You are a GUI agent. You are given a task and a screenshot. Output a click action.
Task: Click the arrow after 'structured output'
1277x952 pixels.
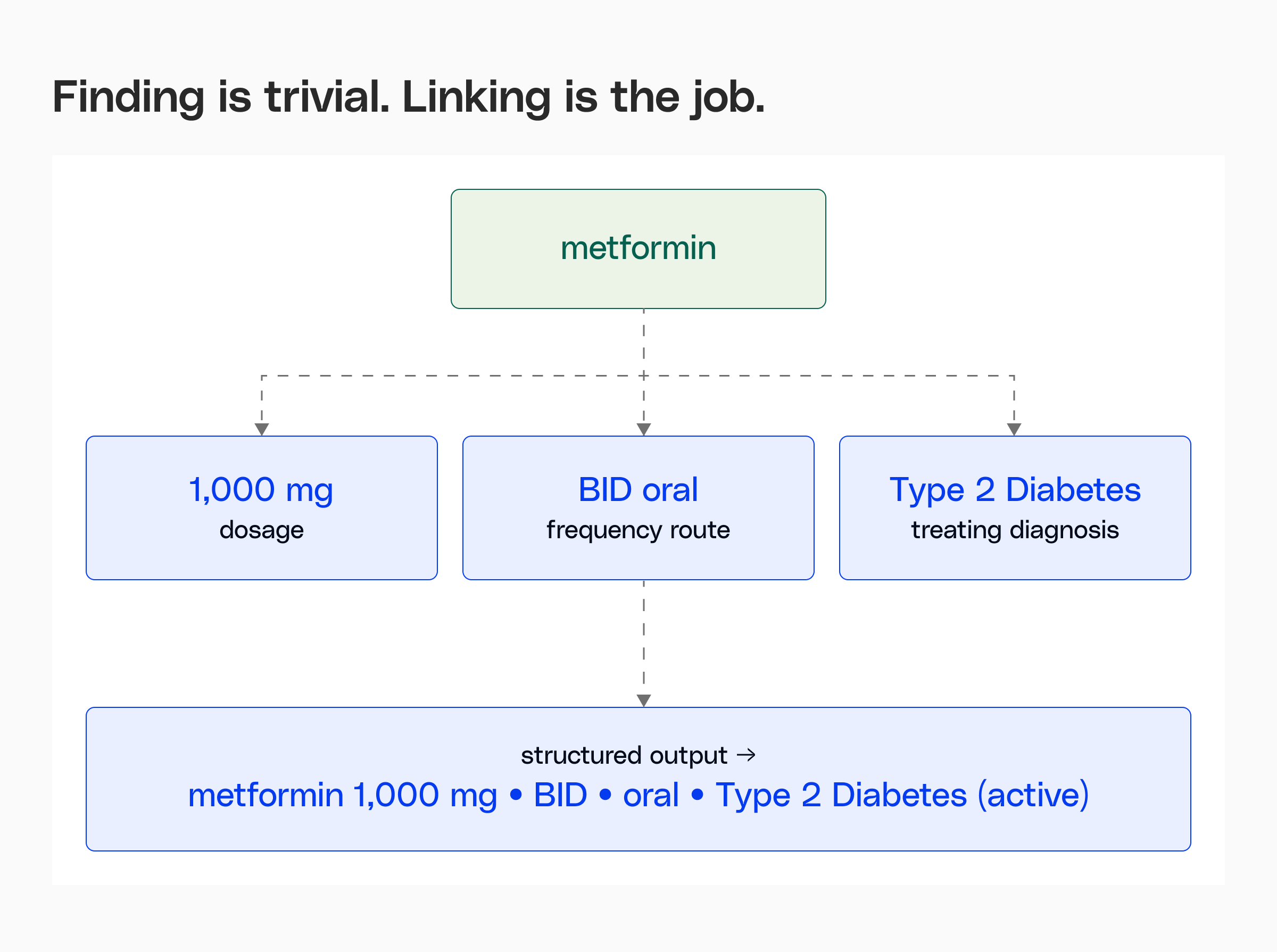coord(746,755)
